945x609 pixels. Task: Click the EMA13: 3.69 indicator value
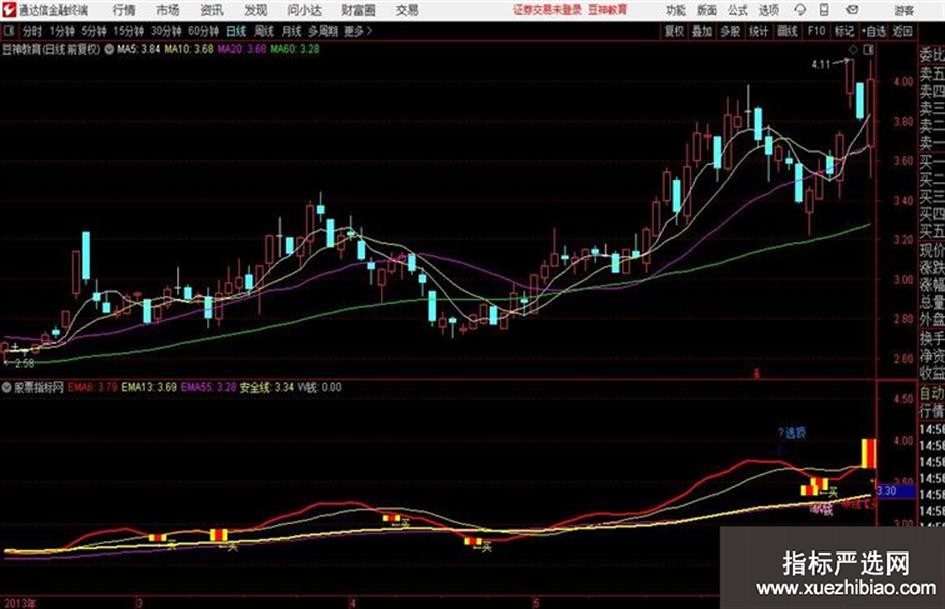tap(149, 388)
